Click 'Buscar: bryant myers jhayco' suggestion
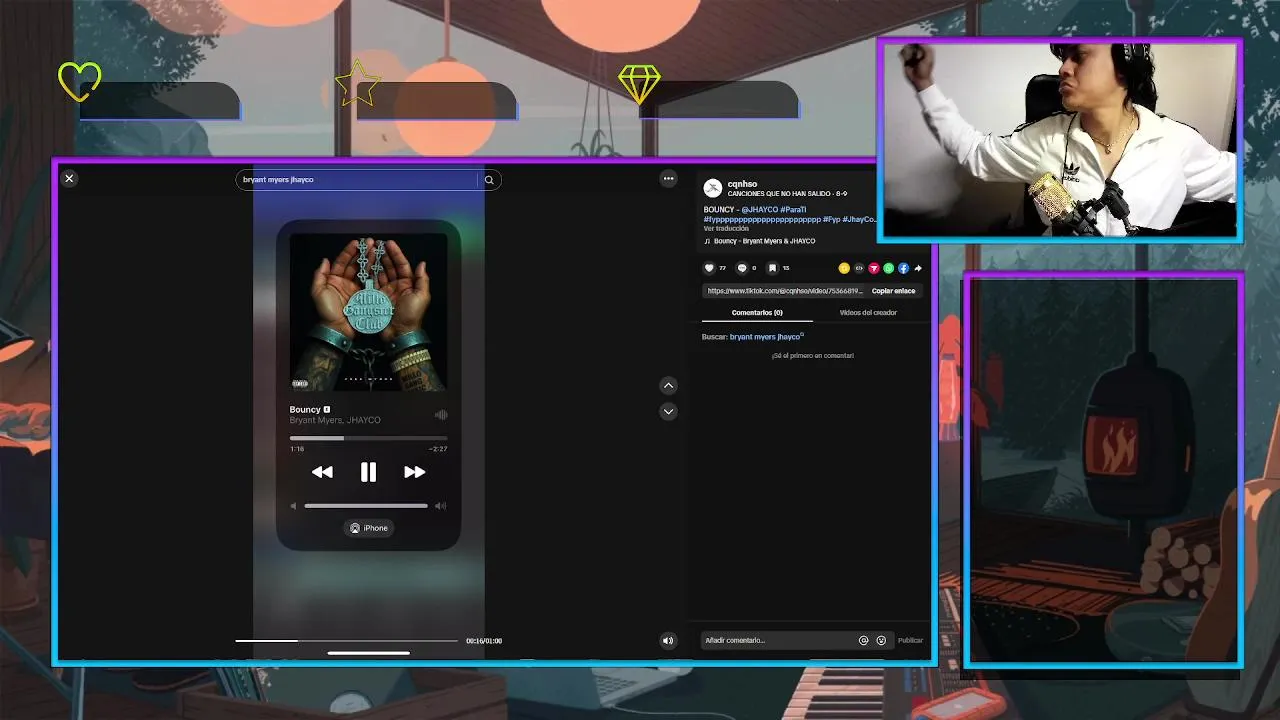 752,337
